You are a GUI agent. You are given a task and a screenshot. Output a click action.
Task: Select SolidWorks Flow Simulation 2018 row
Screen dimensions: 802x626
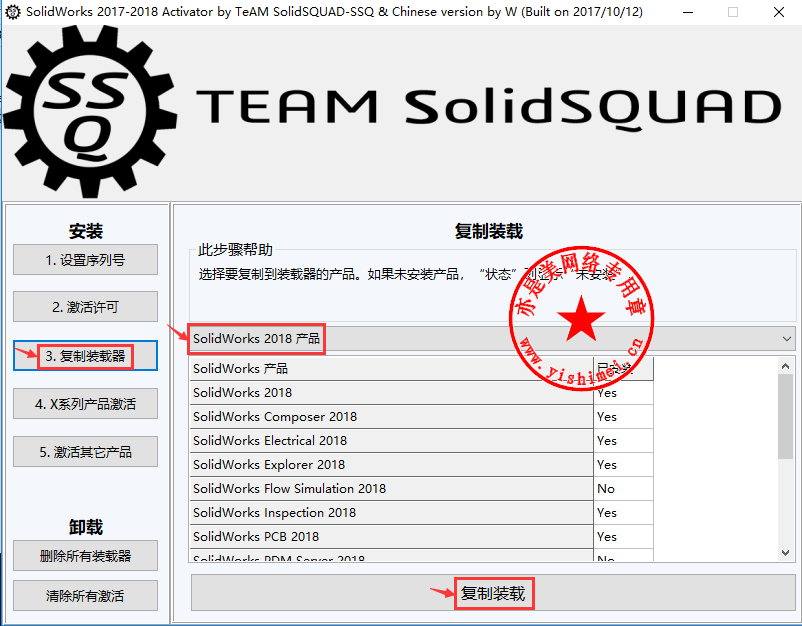(391, 488)
